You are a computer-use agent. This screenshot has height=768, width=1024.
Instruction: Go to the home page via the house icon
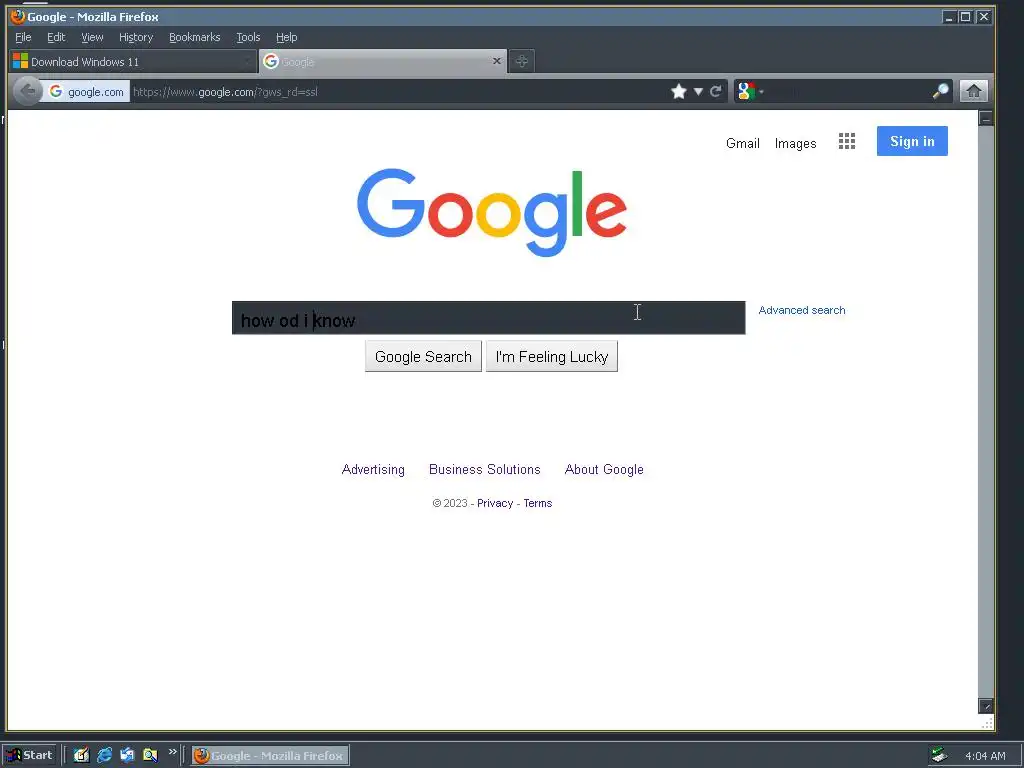coord(973,91)
